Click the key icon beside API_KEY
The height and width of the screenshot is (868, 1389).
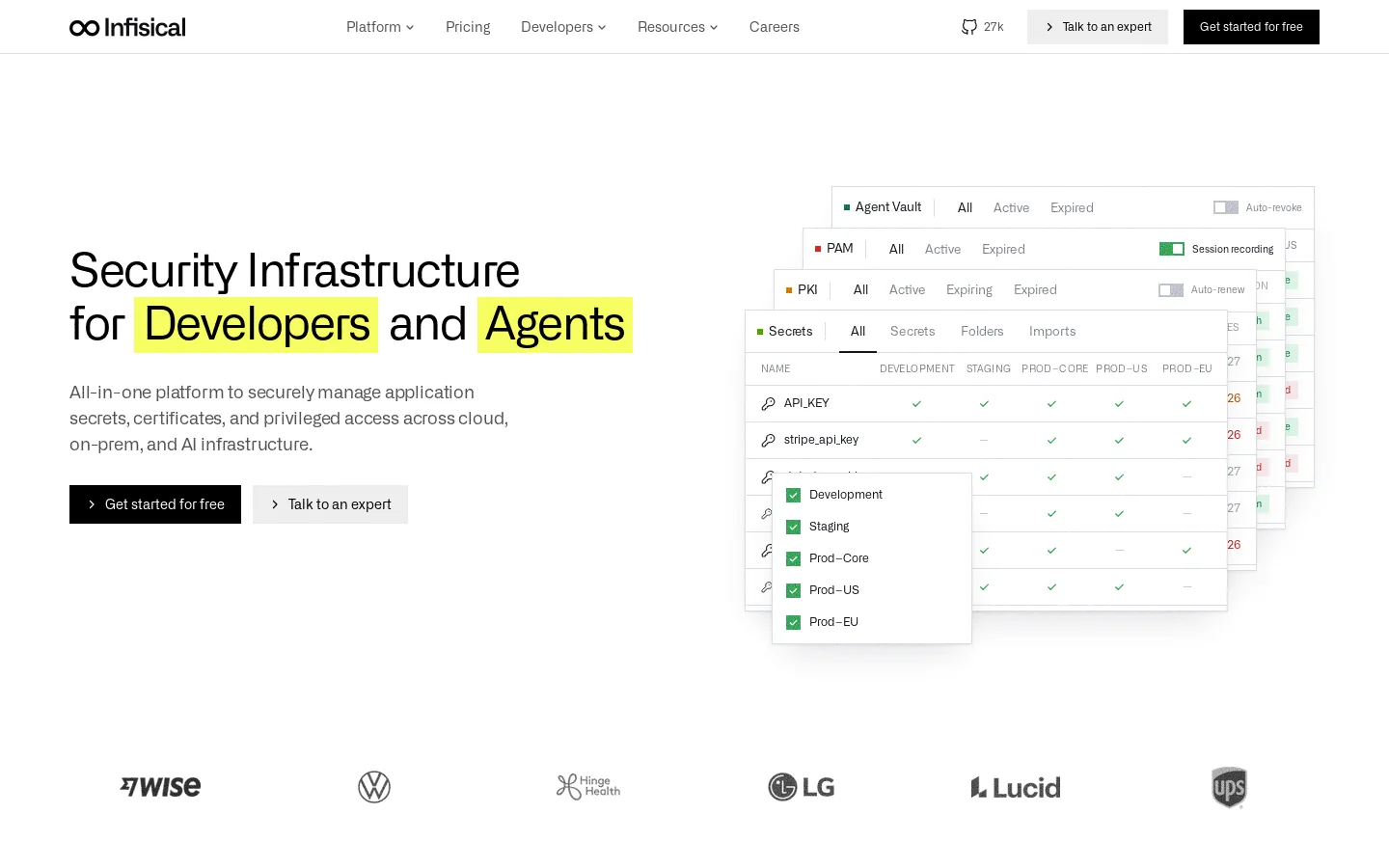coord(768,404)
